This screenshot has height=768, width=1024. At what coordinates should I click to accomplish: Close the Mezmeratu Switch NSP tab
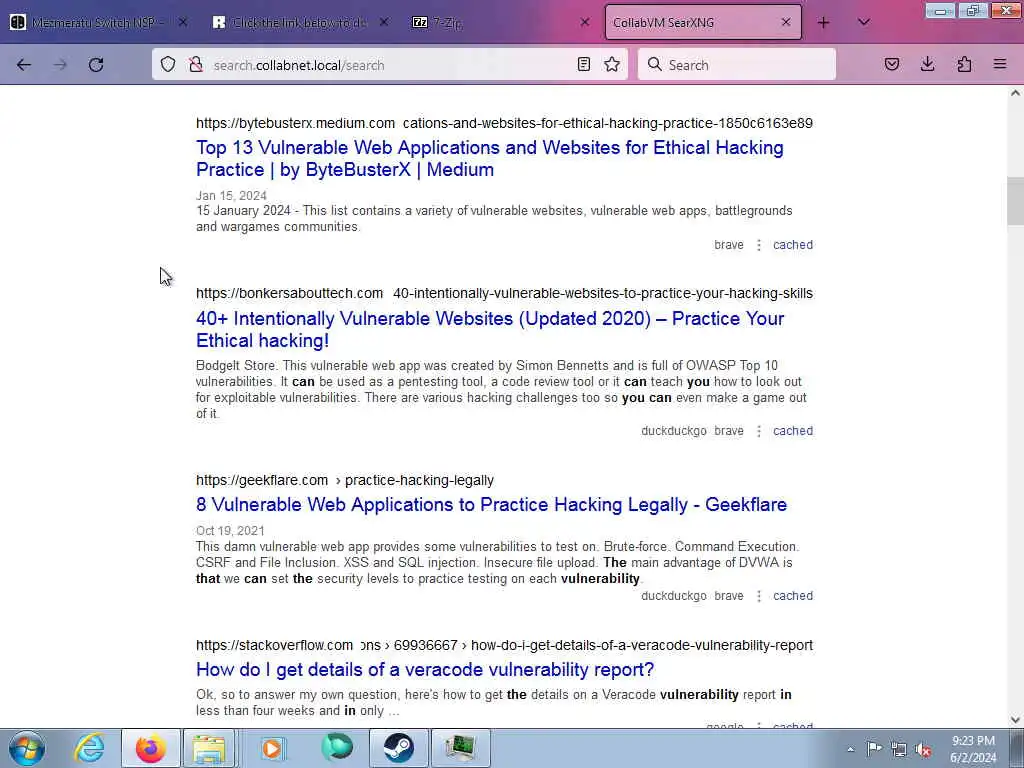pos(183,23)
